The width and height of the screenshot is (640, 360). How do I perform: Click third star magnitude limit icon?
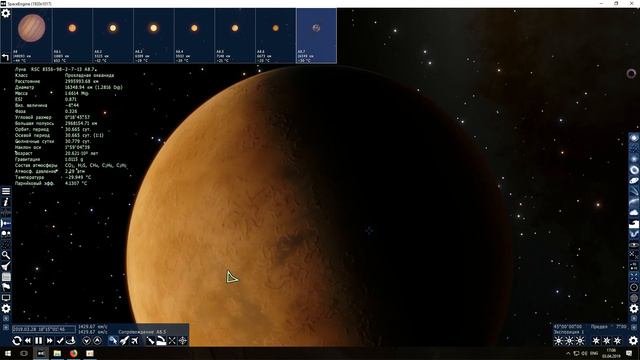click(617, 340)
